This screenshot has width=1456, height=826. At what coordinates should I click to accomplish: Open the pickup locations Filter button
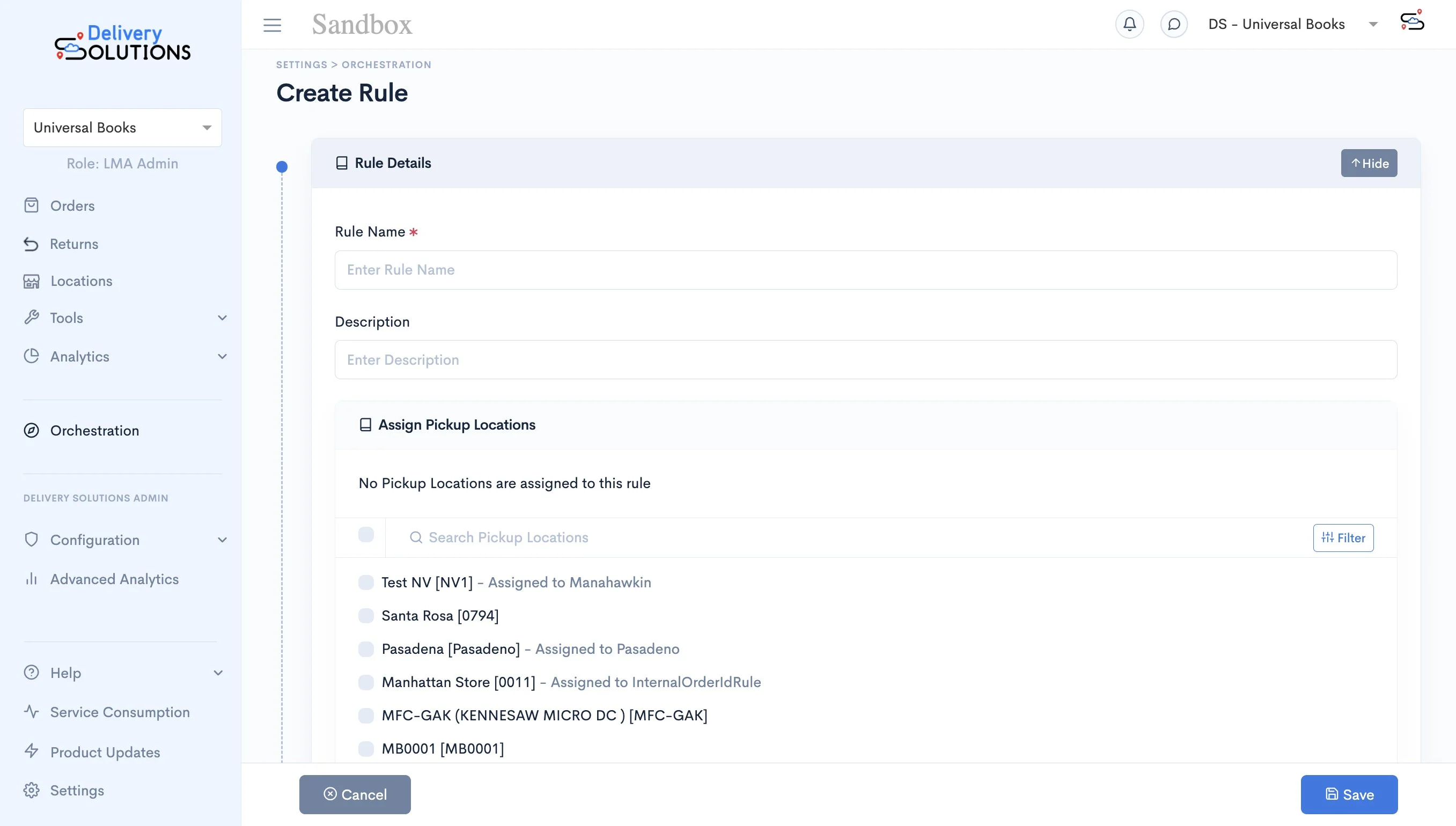tap(1343, 538)
